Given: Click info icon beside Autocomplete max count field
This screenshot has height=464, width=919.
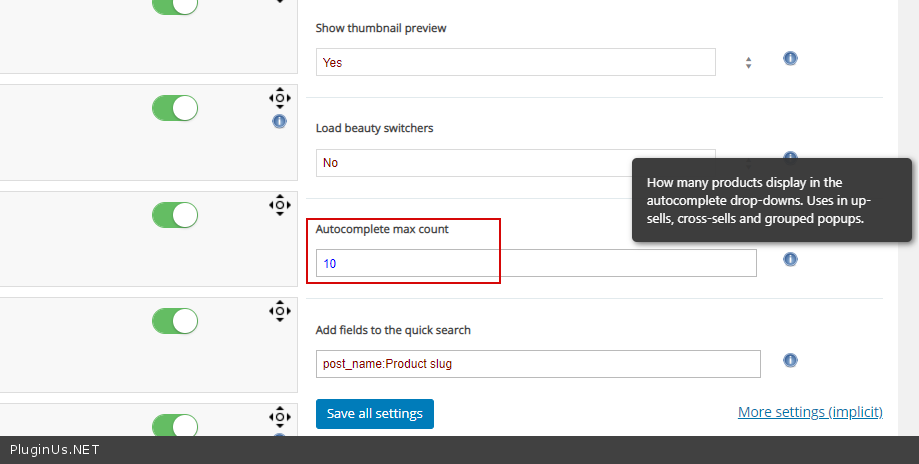Looking at the screenshot, I should point(790,259).
